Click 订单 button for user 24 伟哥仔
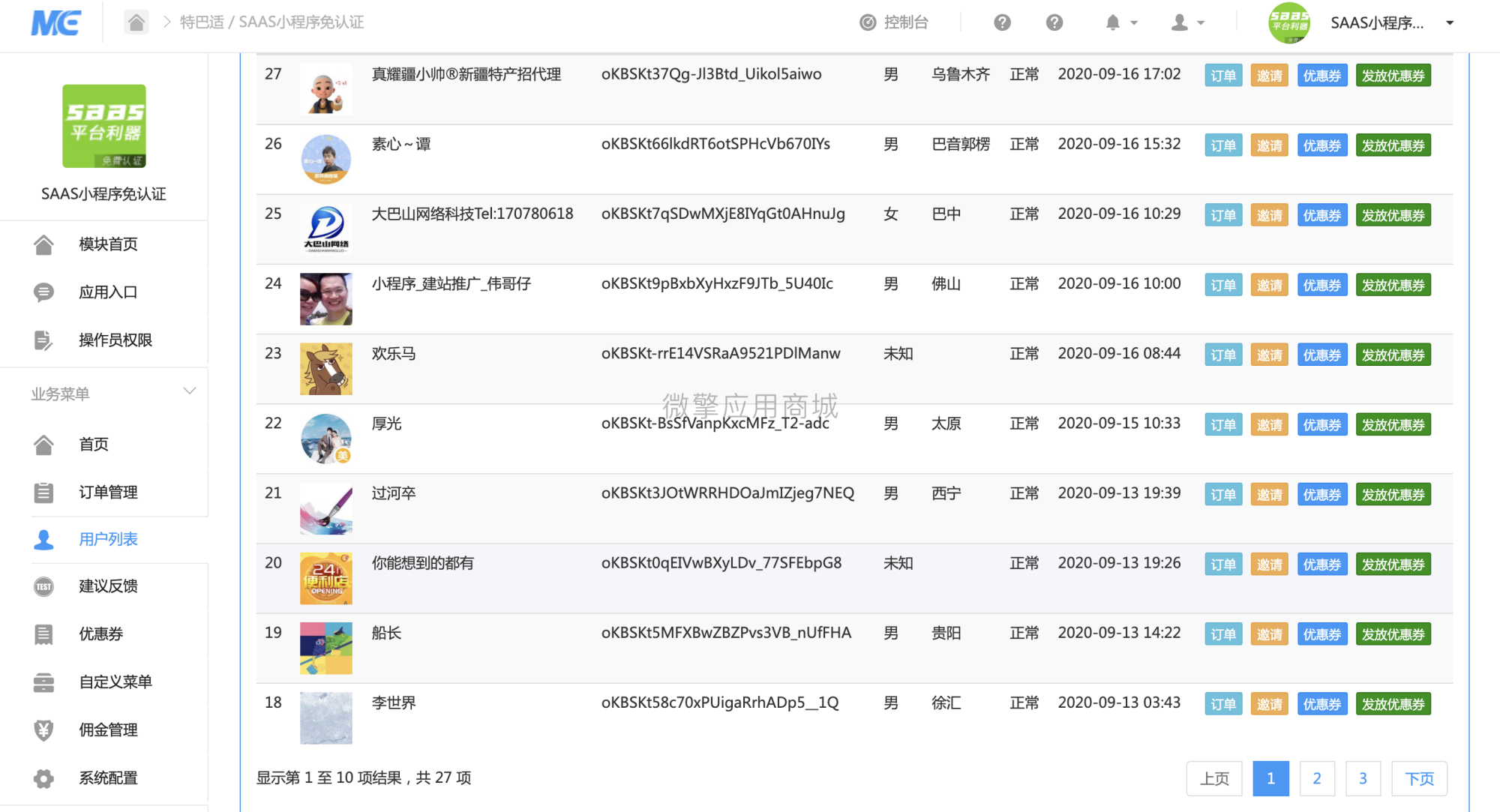The height and width of the screenshot is (812, 1500). click(x=1223, y=285)
